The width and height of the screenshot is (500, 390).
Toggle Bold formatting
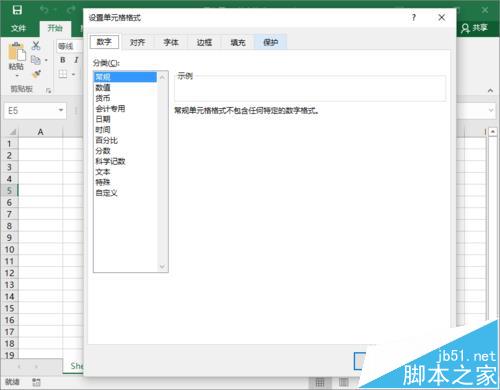[63, 60]
